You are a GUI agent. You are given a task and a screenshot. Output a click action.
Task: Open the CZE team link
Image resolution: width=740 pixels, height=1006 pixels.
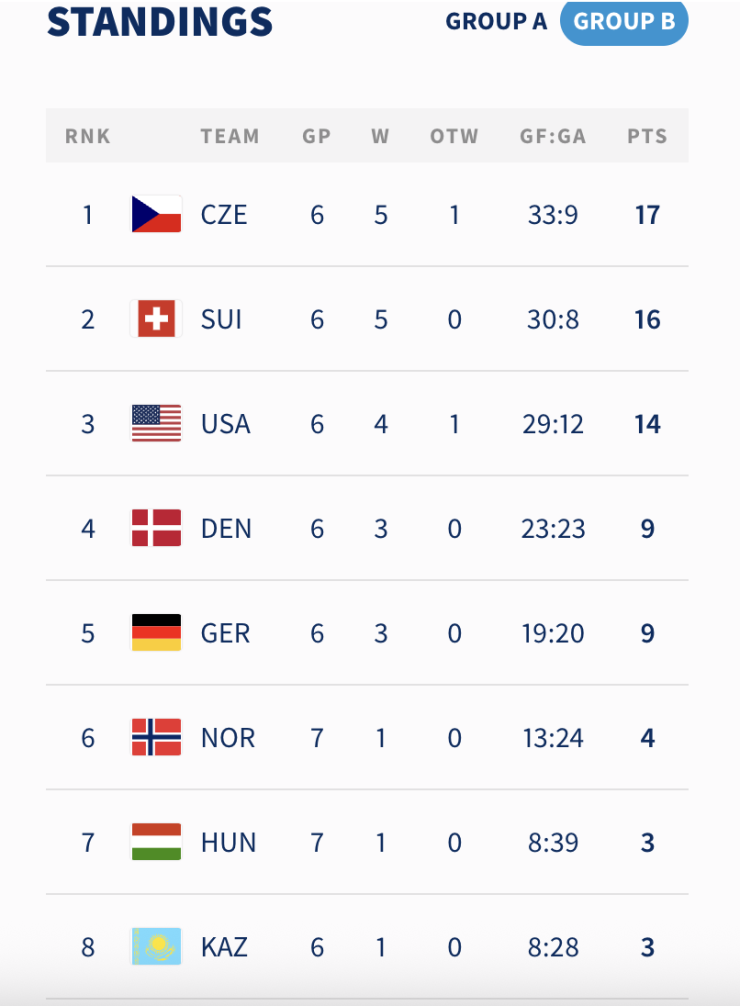(x=224, y=215)
